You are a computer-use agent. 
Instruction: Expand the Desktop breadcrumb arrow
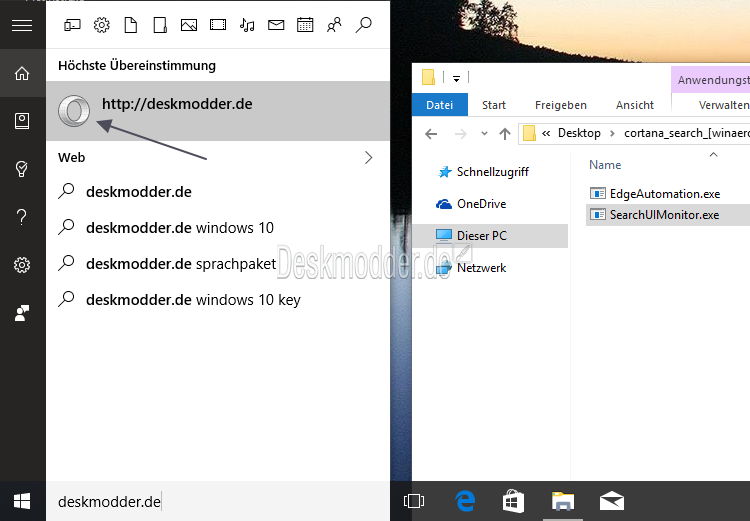pyautogui.click(x=612, y=133)
